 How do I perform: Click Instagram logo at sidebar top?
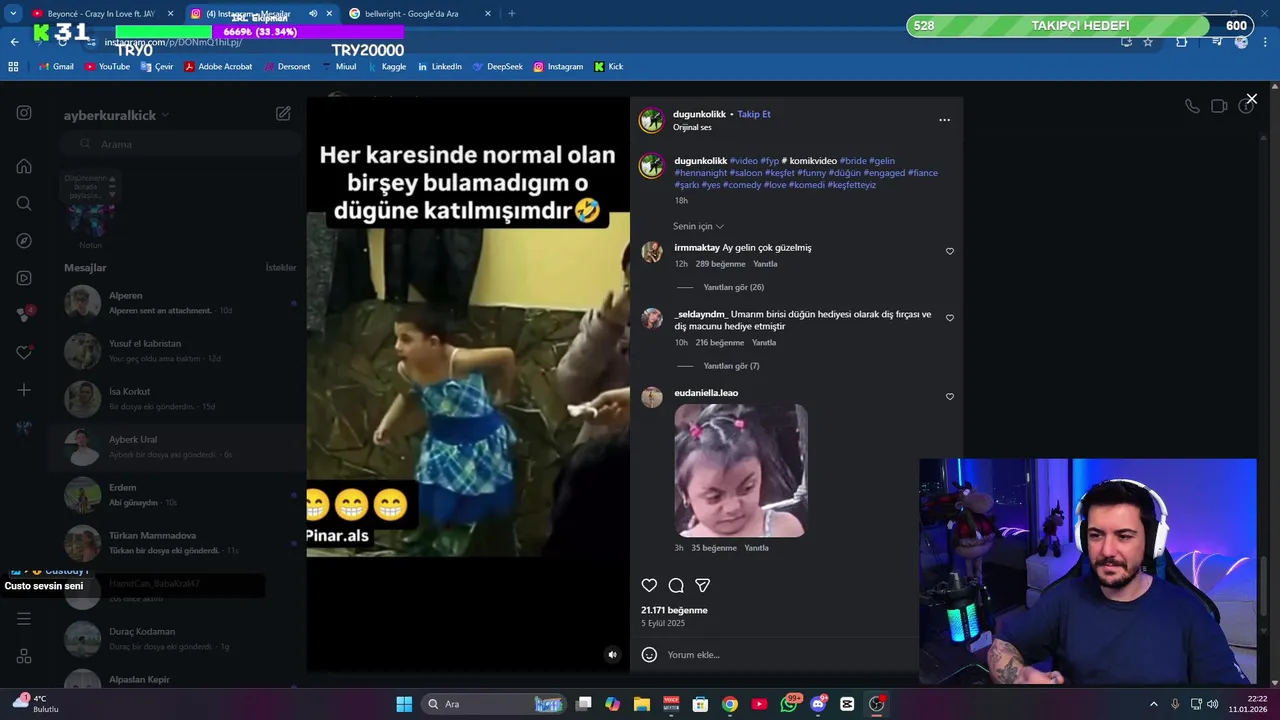(x=24, y=113)
